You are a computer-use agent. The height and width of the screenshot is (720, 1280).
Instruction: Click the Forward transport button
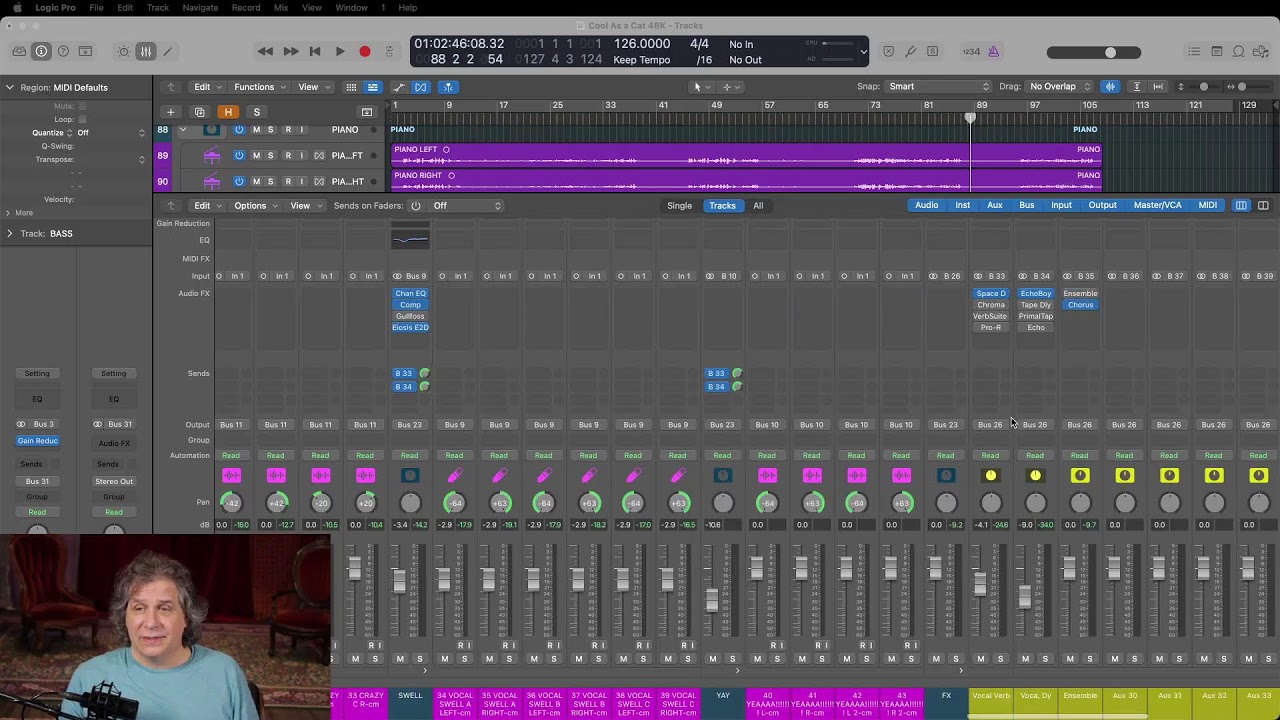coord(290,51)
